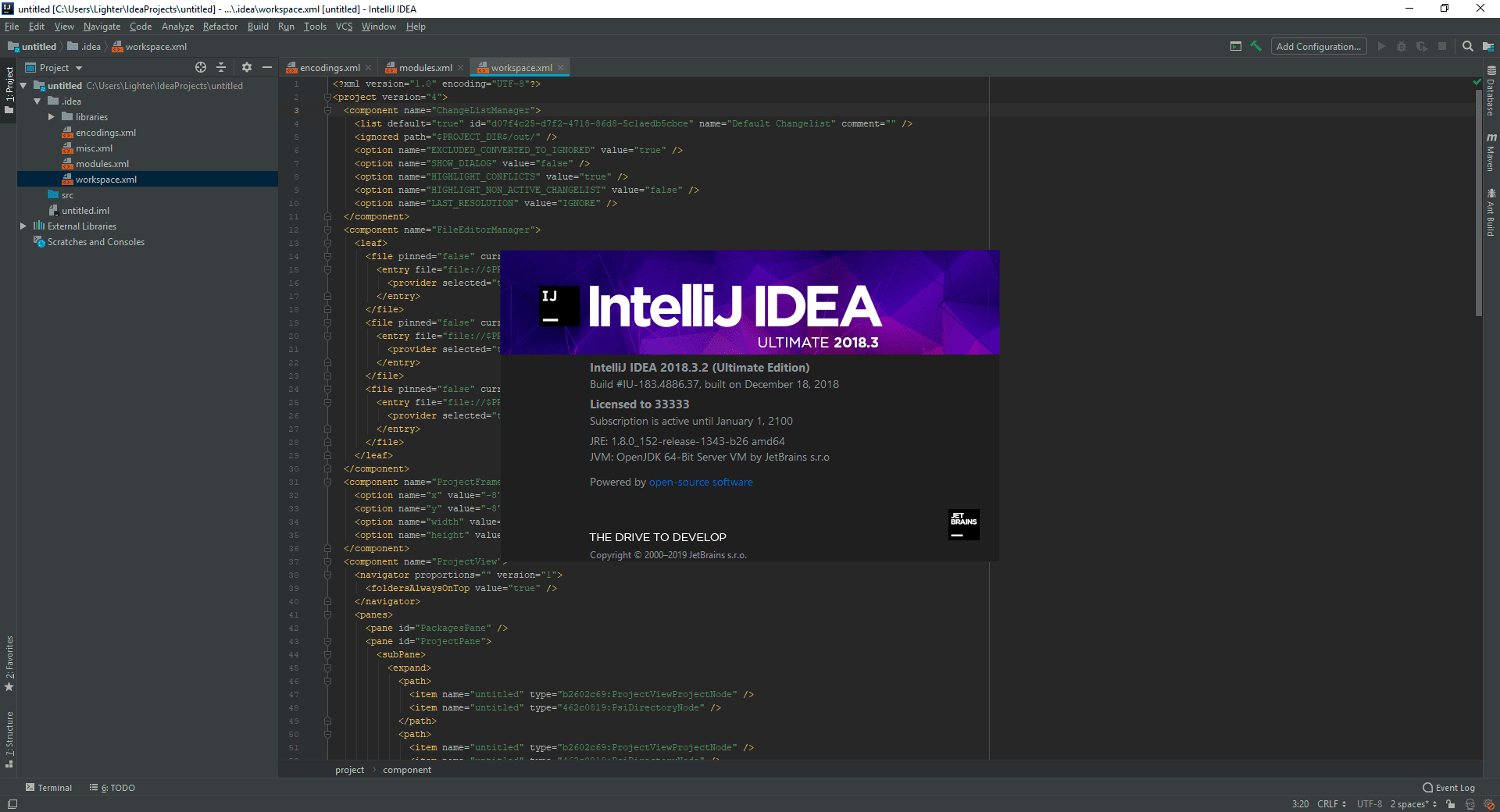Image resolution: width=1500 pixels, height=812 pixels.
Task: Open the Help menu
Action: [416, 27]
